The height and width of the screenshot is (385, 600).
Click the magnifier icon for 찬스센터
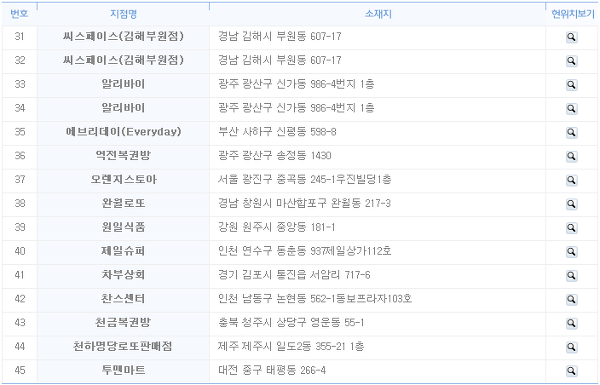click(x=571, y=299)
